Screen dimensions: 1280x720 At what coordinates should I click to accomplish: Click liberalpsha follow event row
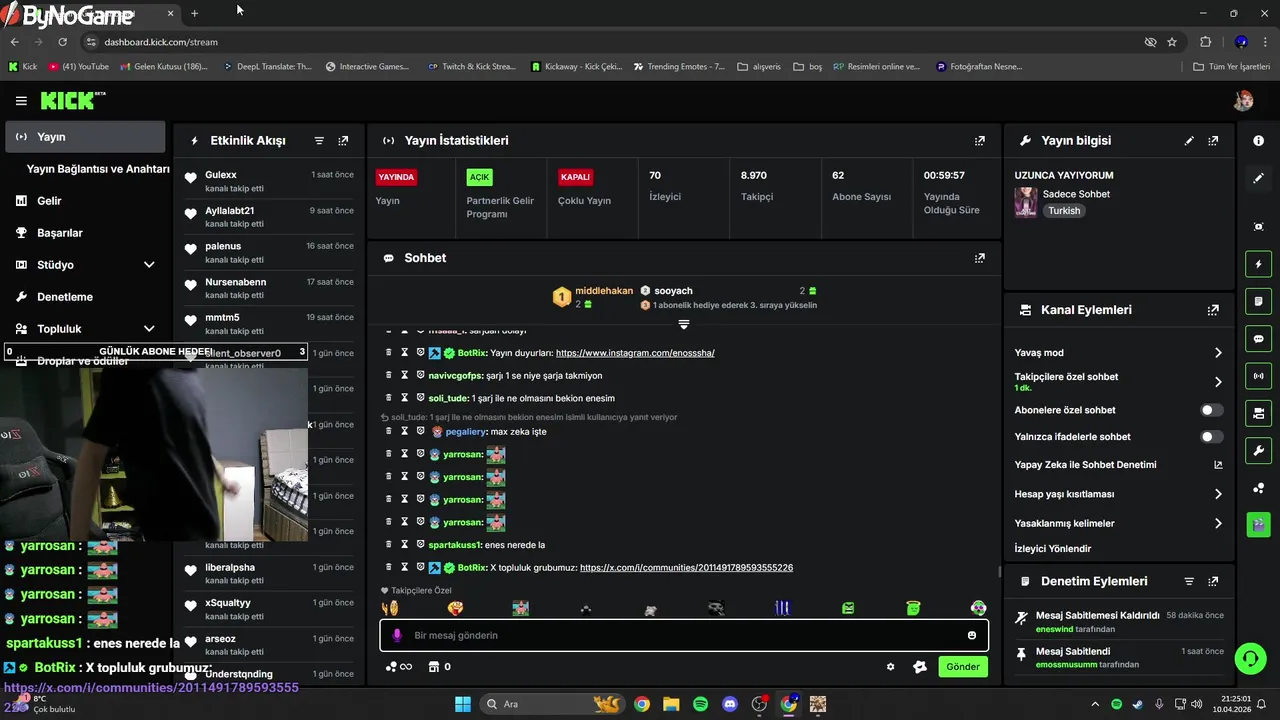(x=268, y=573)
